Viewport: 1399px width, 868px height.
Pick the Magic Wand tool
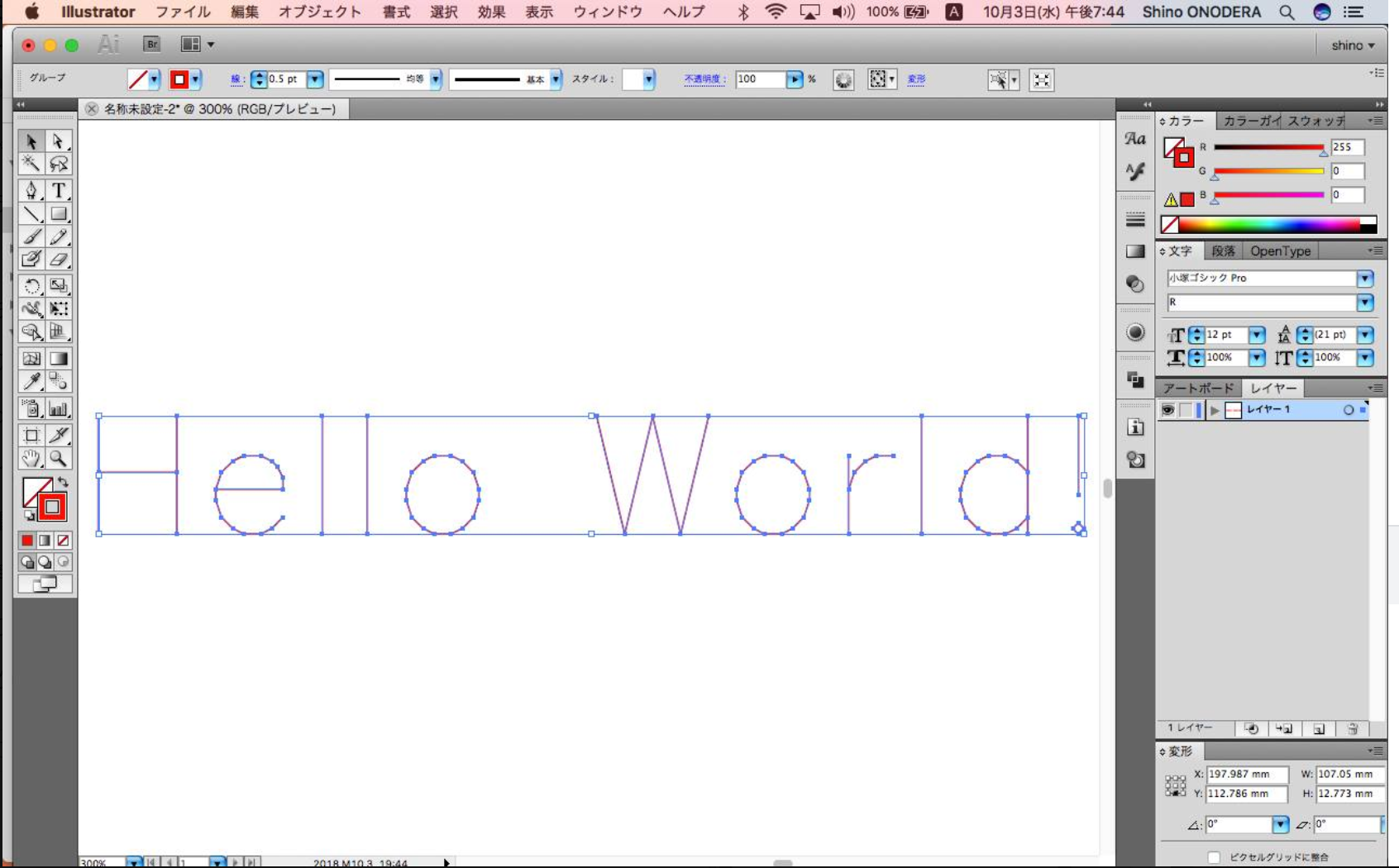(31, 164)
